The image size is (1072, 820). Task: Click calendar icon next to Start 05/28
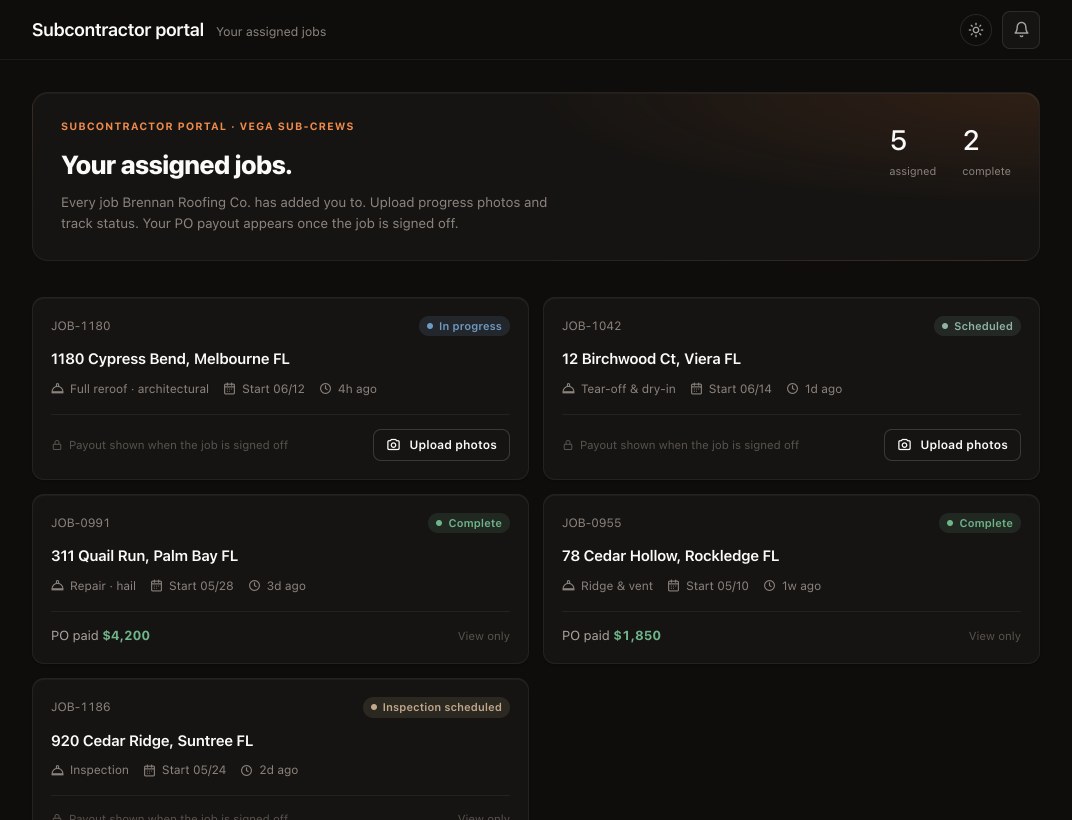click(x=157, y=585)
